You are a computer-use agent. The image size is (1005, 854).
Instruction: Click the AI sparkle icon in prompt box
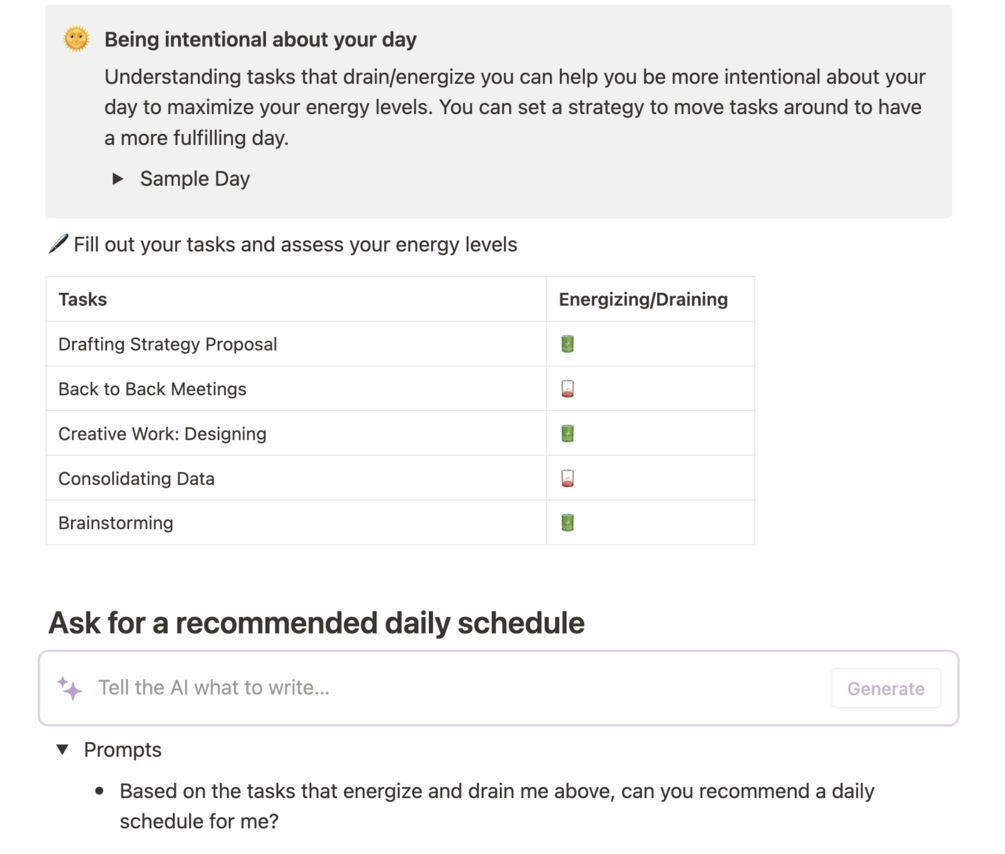(x=70, y=688)
